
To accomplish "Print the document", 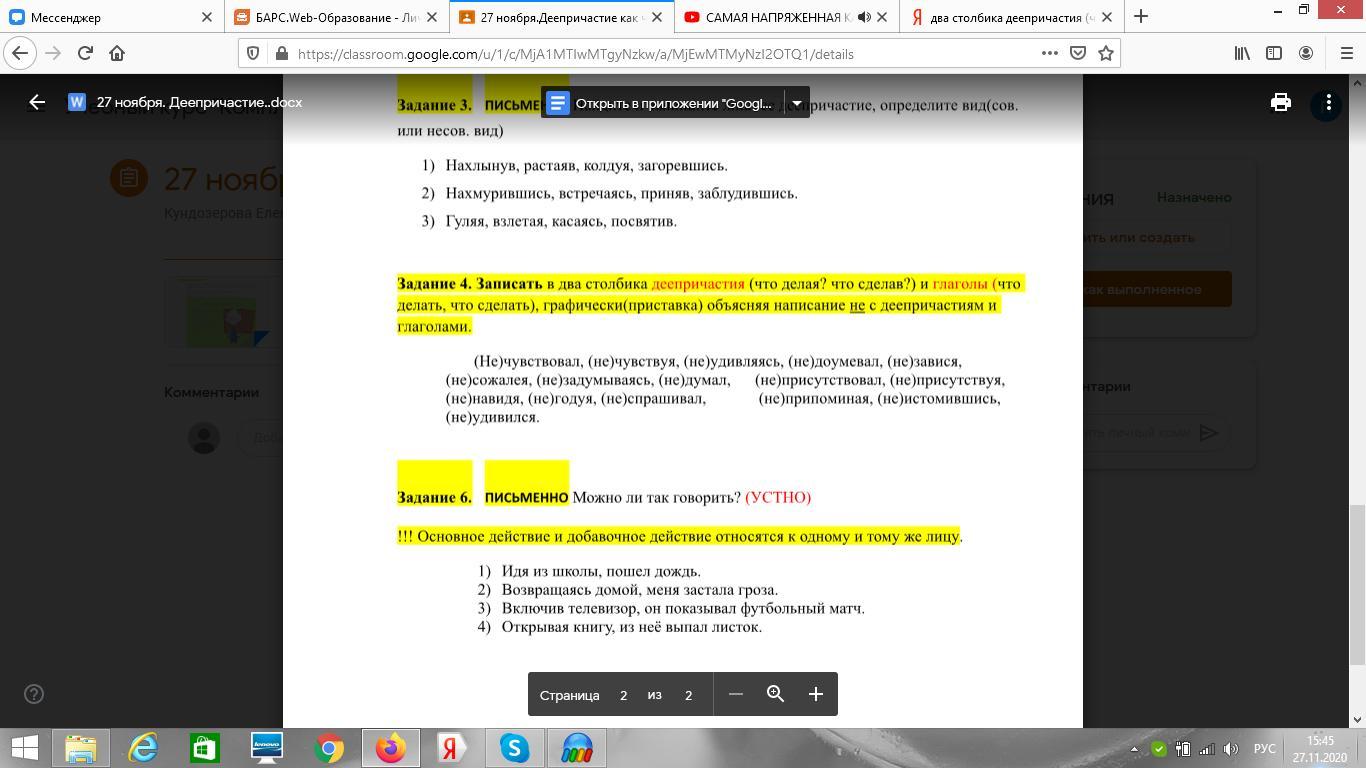I will pyautogui.click(x=1280, y=102).
